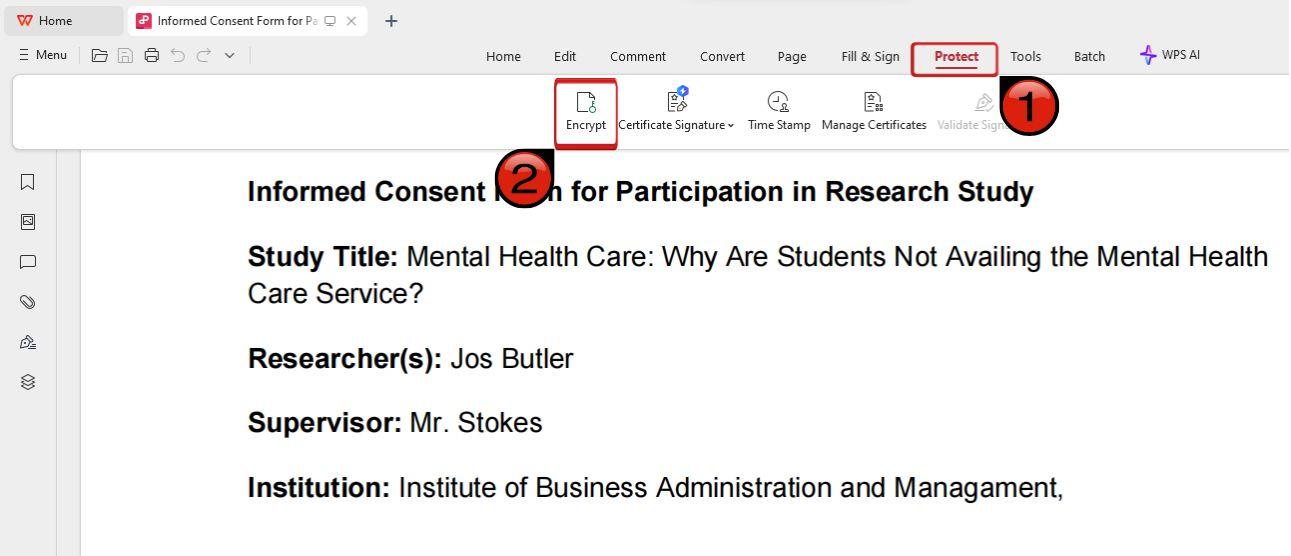
Task: Click the supervisor name 'Mr. Stokes'
Action: tap(476, 422)
